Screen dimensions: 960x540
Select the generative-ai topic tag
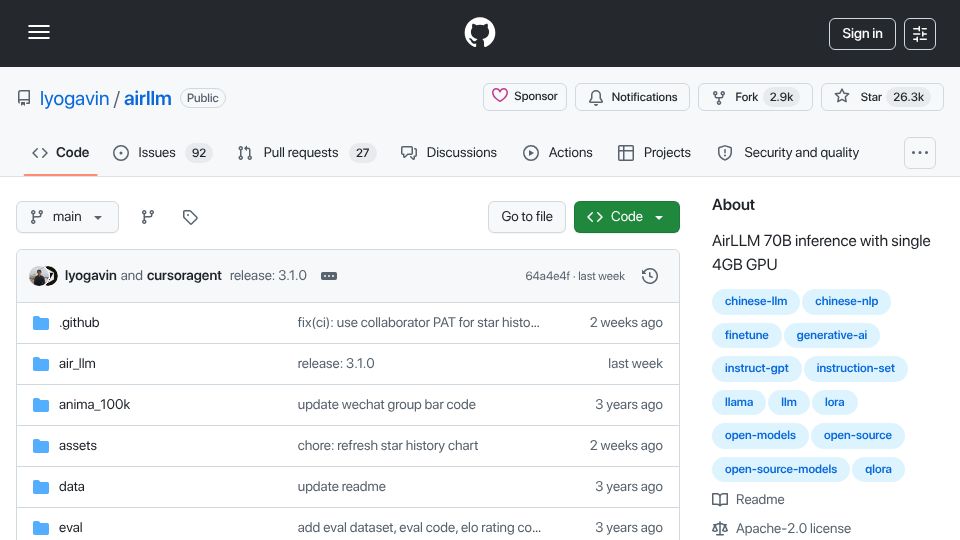831,335
